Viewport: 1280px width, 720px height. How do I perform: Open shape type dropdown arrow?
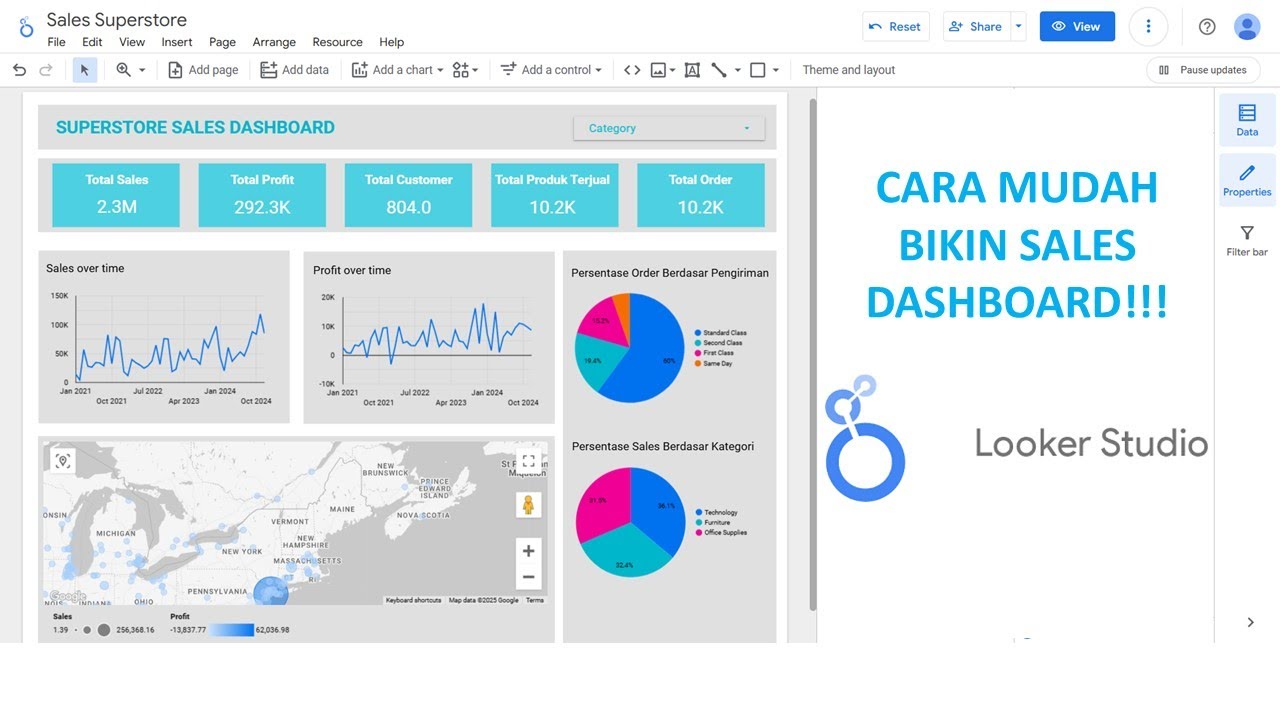coord(775,70)
